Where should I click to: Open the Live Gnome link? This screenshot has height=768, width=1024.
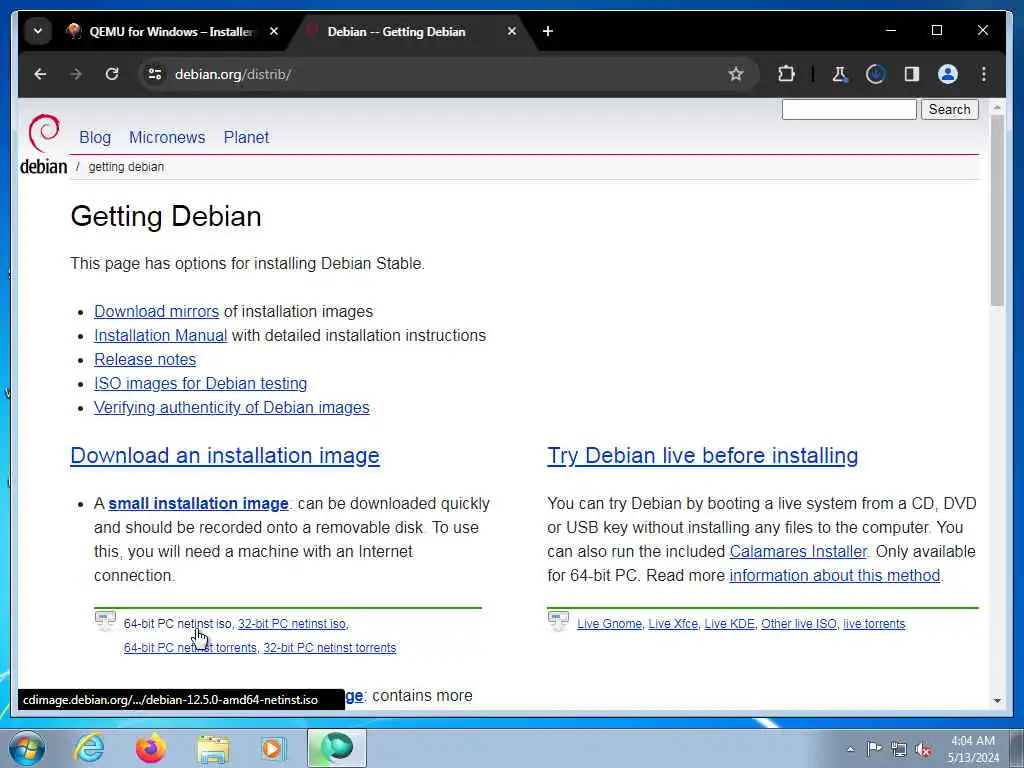(x=609, y=624)
